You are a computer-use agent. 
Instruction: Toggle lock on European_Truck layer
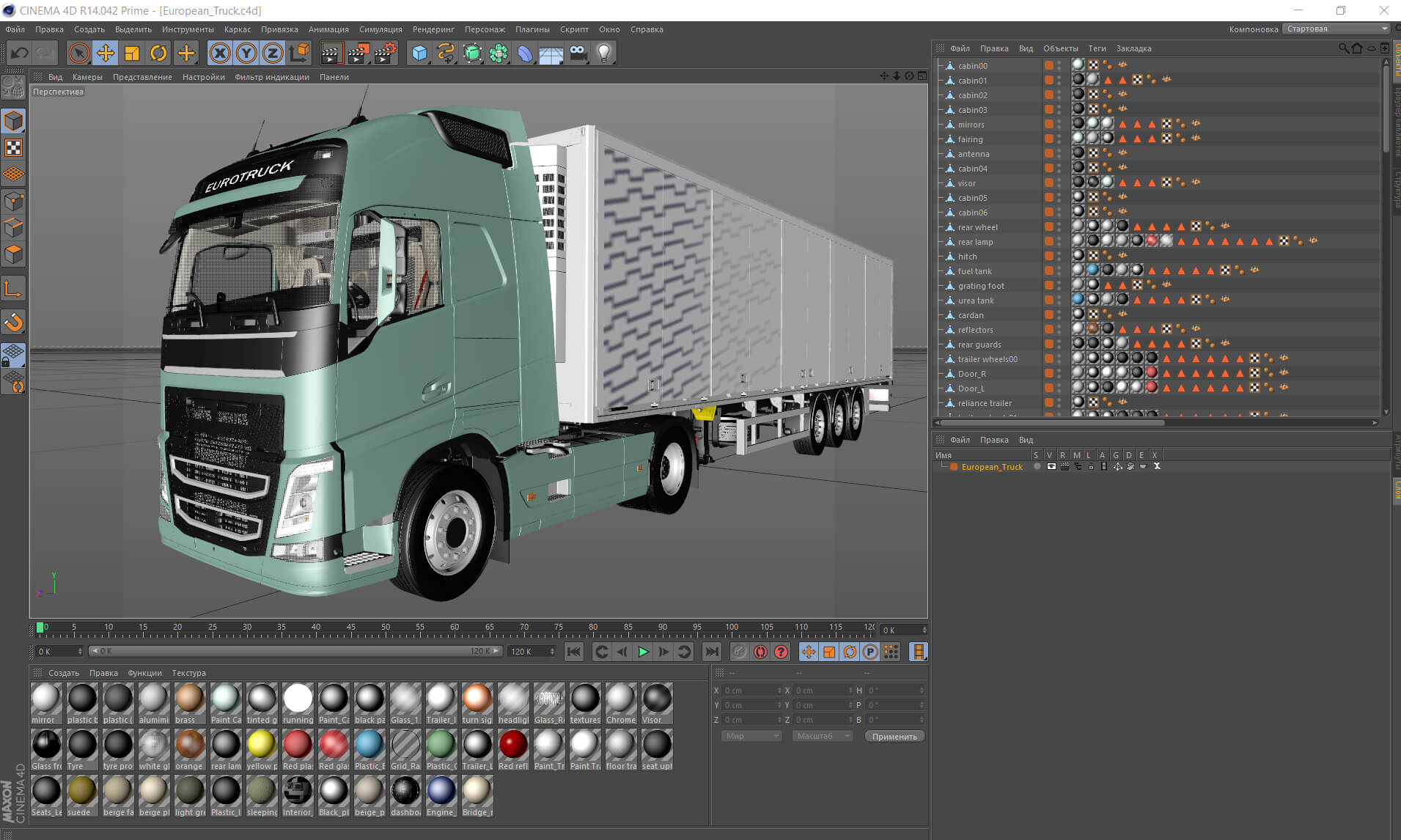coord(1091,467)
